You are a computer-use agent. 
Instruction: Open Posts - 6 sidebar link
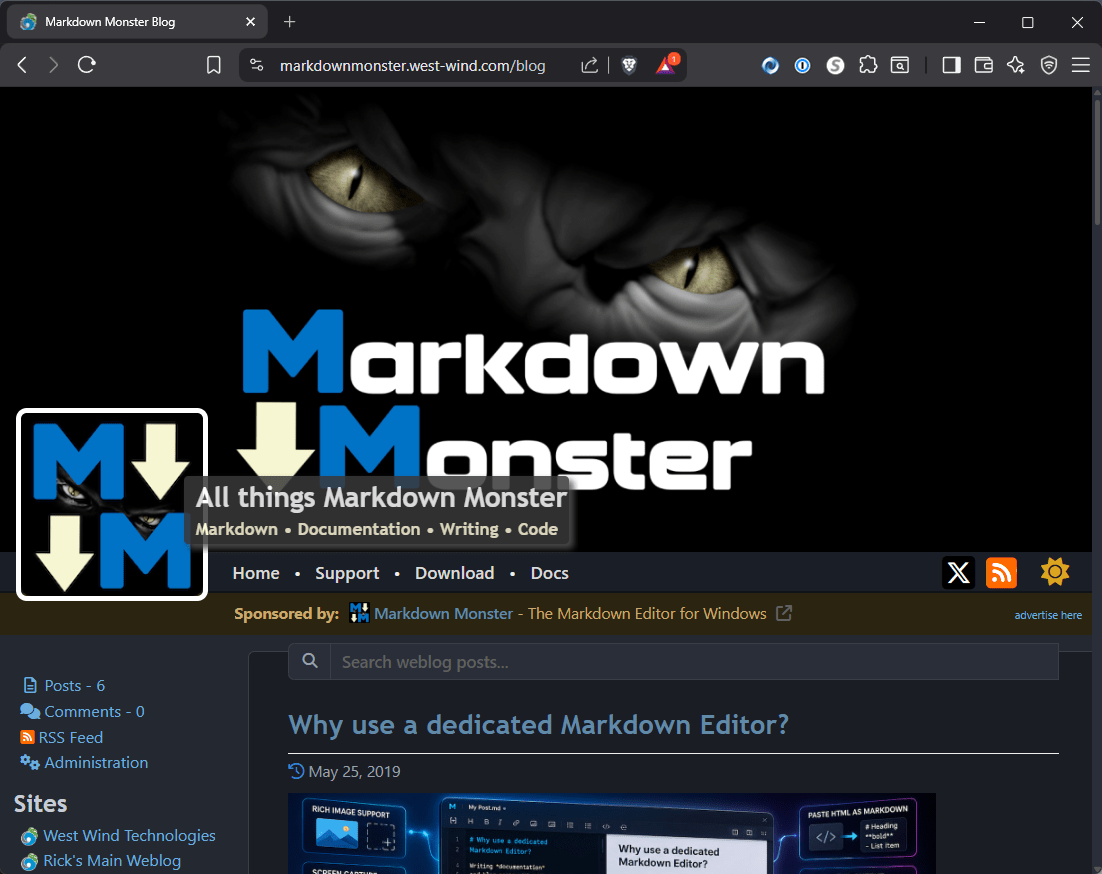click(x=74, y=686)
